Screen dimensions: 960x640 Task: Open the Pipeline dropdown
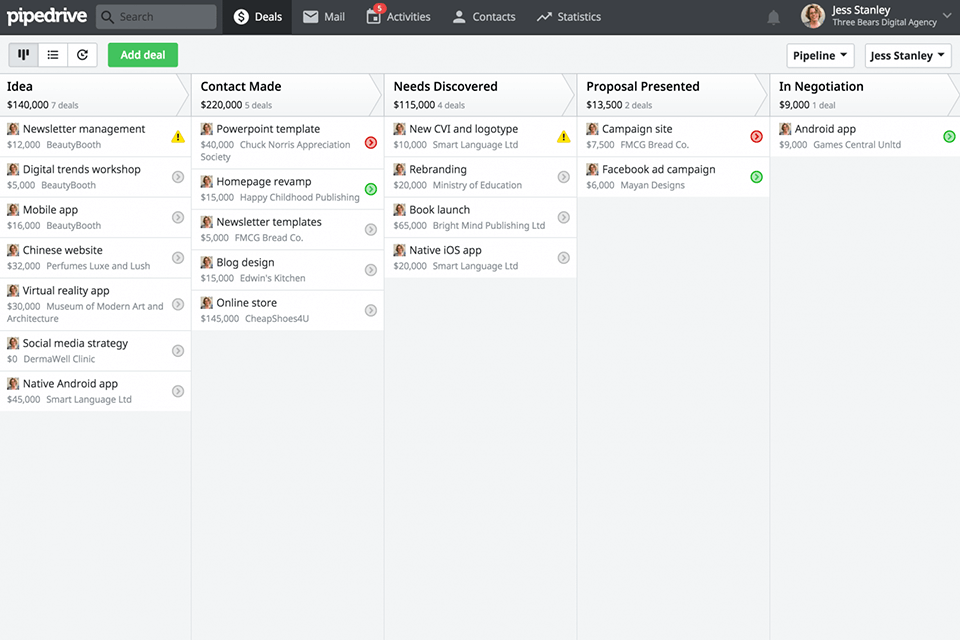tap(820, 56)
